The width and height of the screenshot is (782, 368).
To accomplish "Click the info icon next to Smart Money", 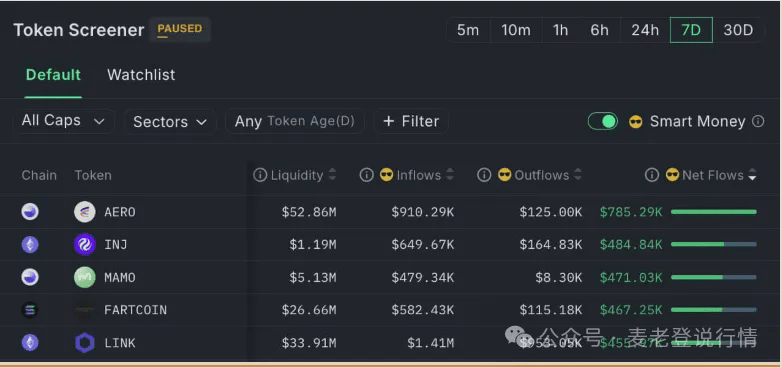I will [x=758, y=121].
